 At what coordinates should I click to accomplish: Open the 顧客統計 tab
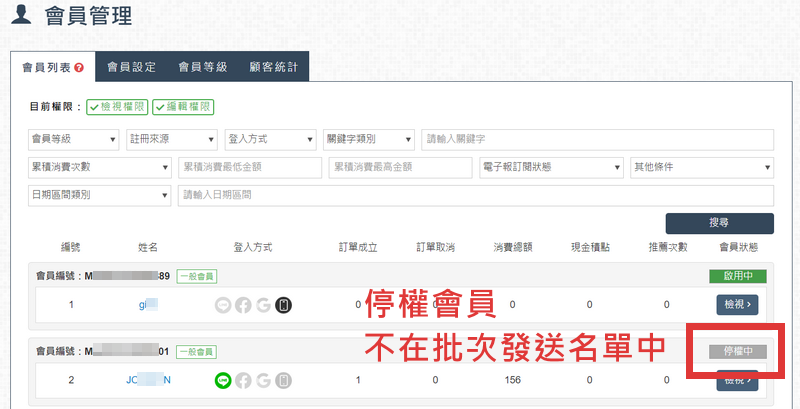(x=273, y=67)
